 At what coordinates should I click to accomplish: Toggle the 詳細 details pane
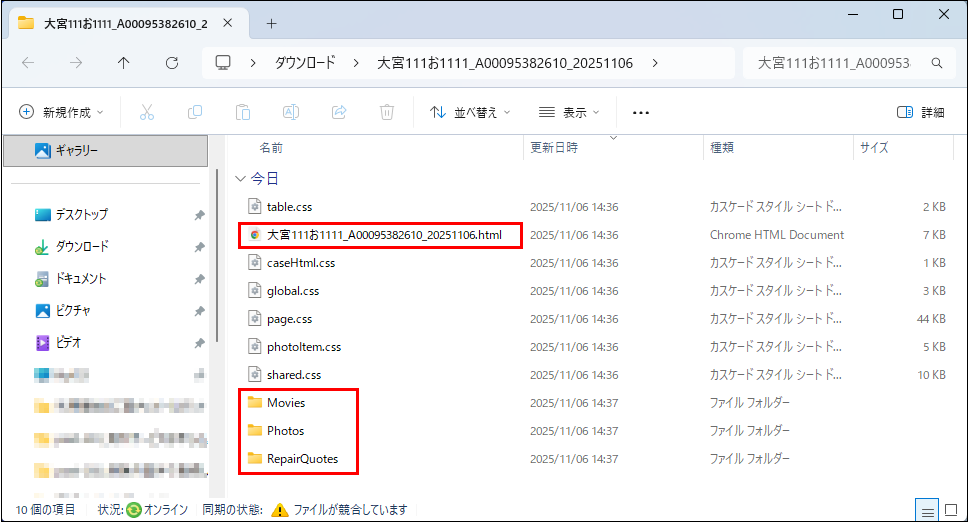click(x=921, y=112)
